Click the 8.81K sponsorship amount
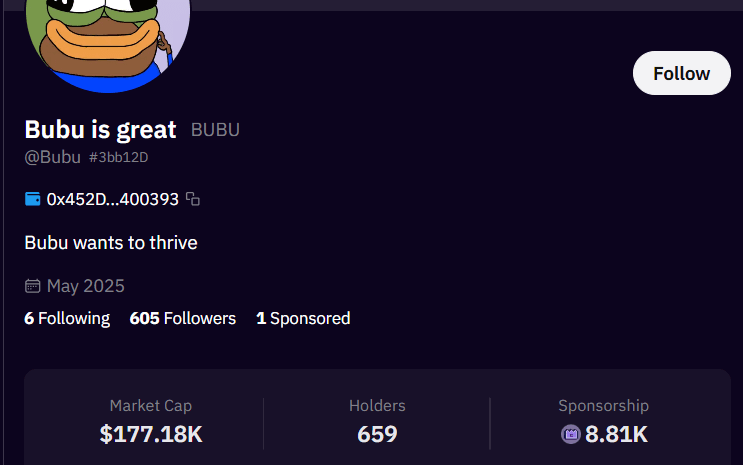Image resolution: width=743 pixels, height=465 pixels. (x=617, y=434)
